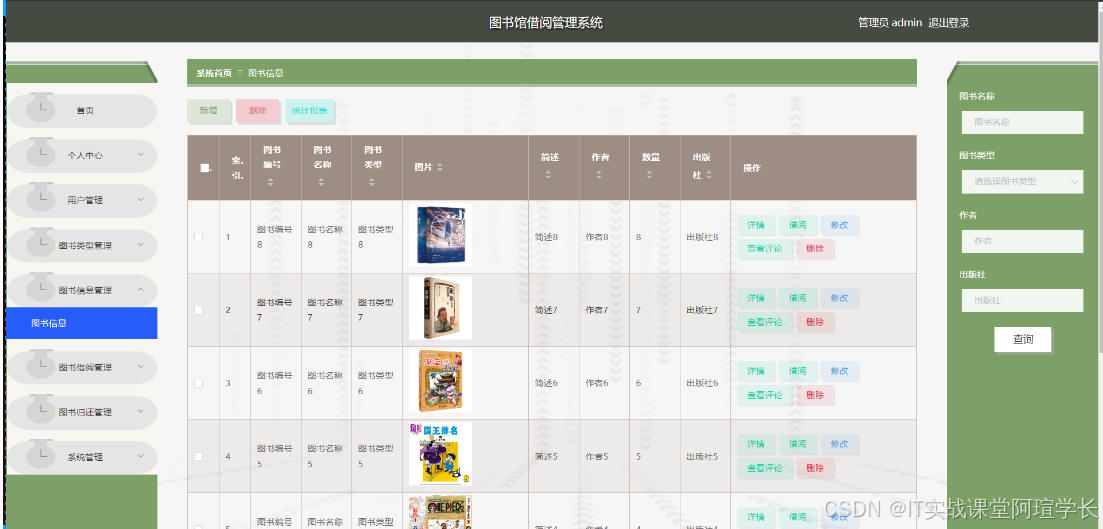Click the 新增 button
Viewport: 1103px width, 529px height.
(x=208, y=110)
